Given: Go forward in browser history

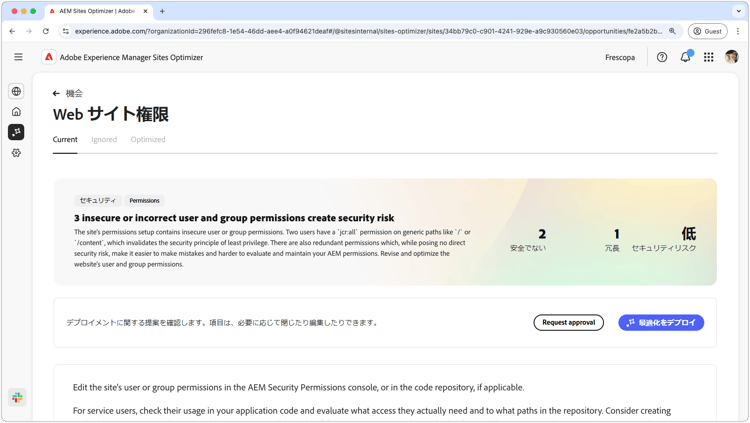Looking at the screenshot, I should pyautogui.click(x=29, y=31).
